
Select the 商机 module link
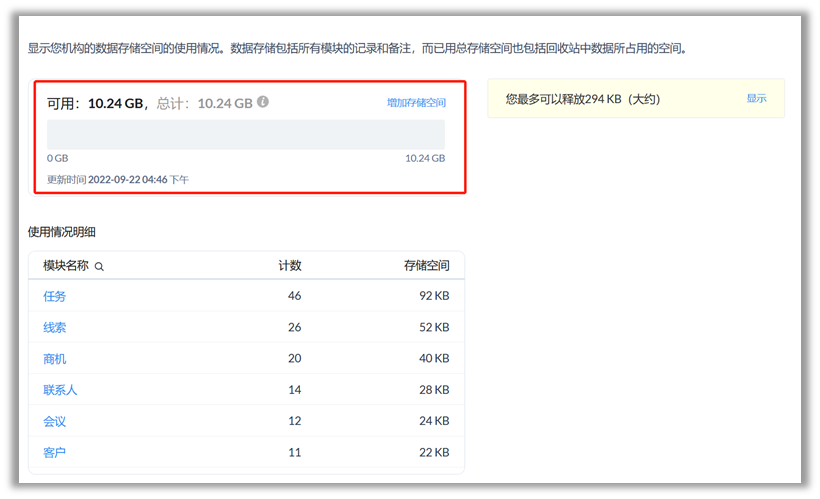55,359
